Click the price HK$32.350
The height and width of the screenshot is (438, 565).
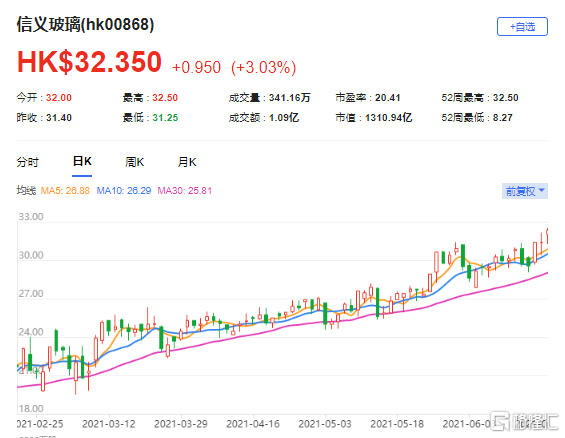coord(89,62)
